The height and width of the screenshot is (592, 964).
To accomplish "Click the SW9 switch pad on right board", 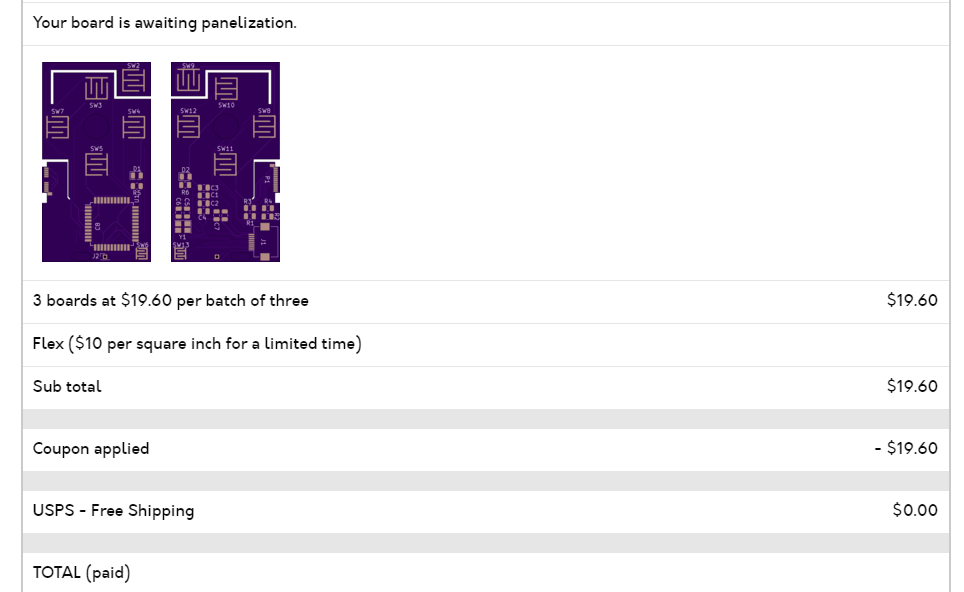I will tap(188, 80).
